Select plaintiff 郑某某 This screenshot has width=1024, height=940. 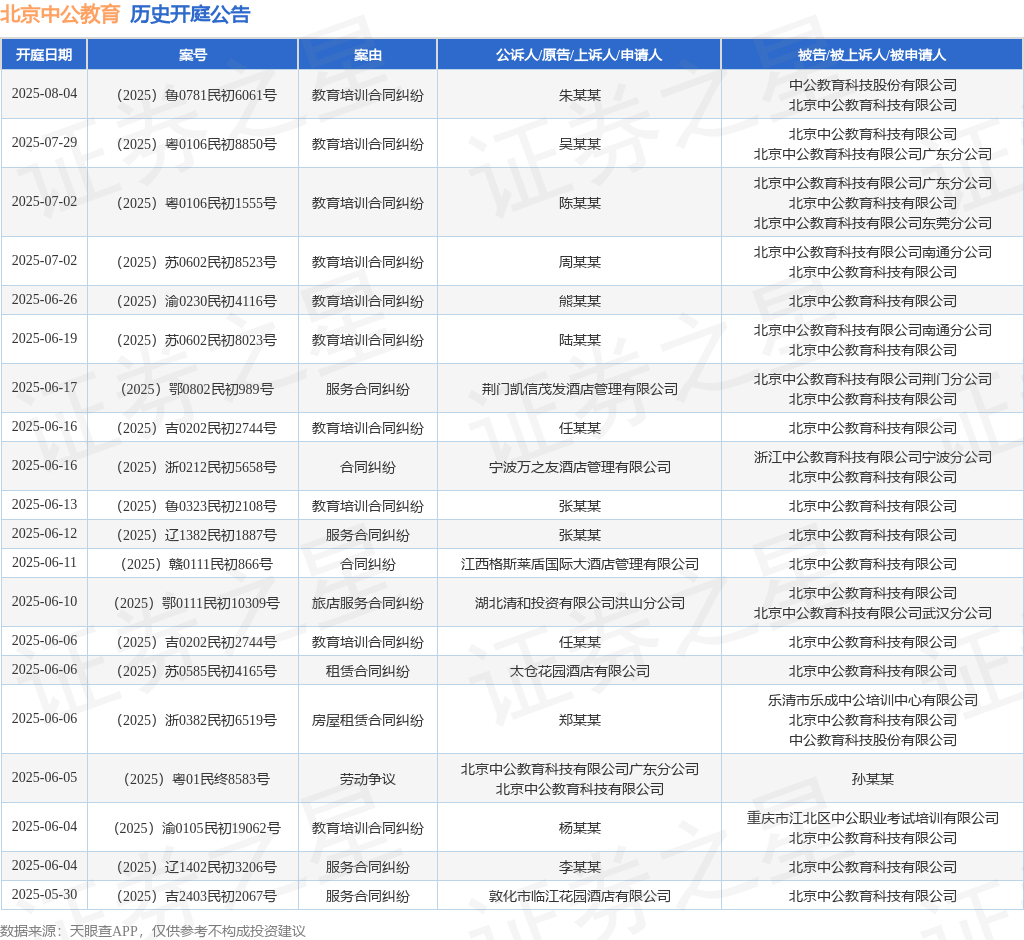(580, 720)
